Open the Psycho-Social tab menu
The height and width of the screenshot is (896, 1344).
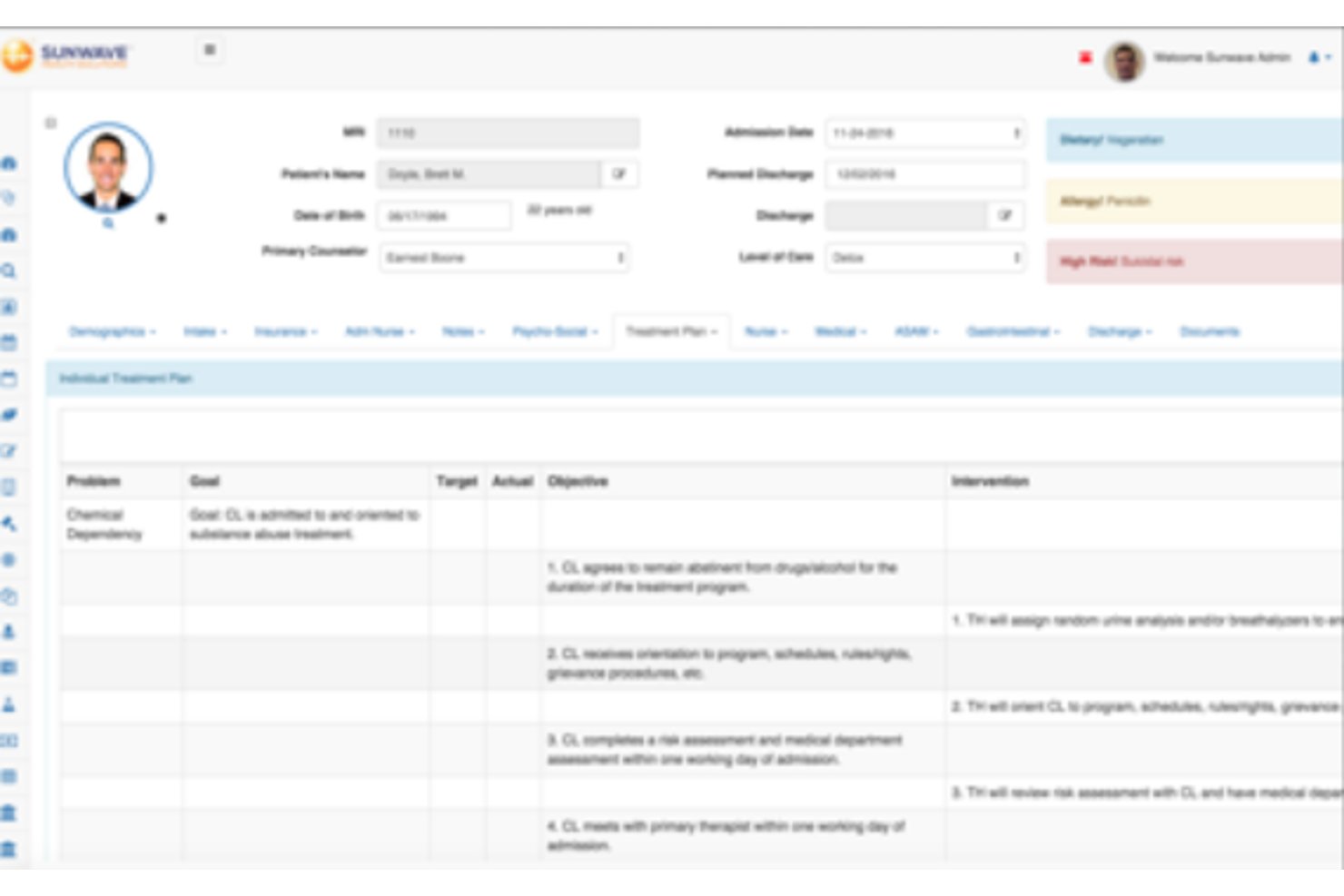point(555,331)
